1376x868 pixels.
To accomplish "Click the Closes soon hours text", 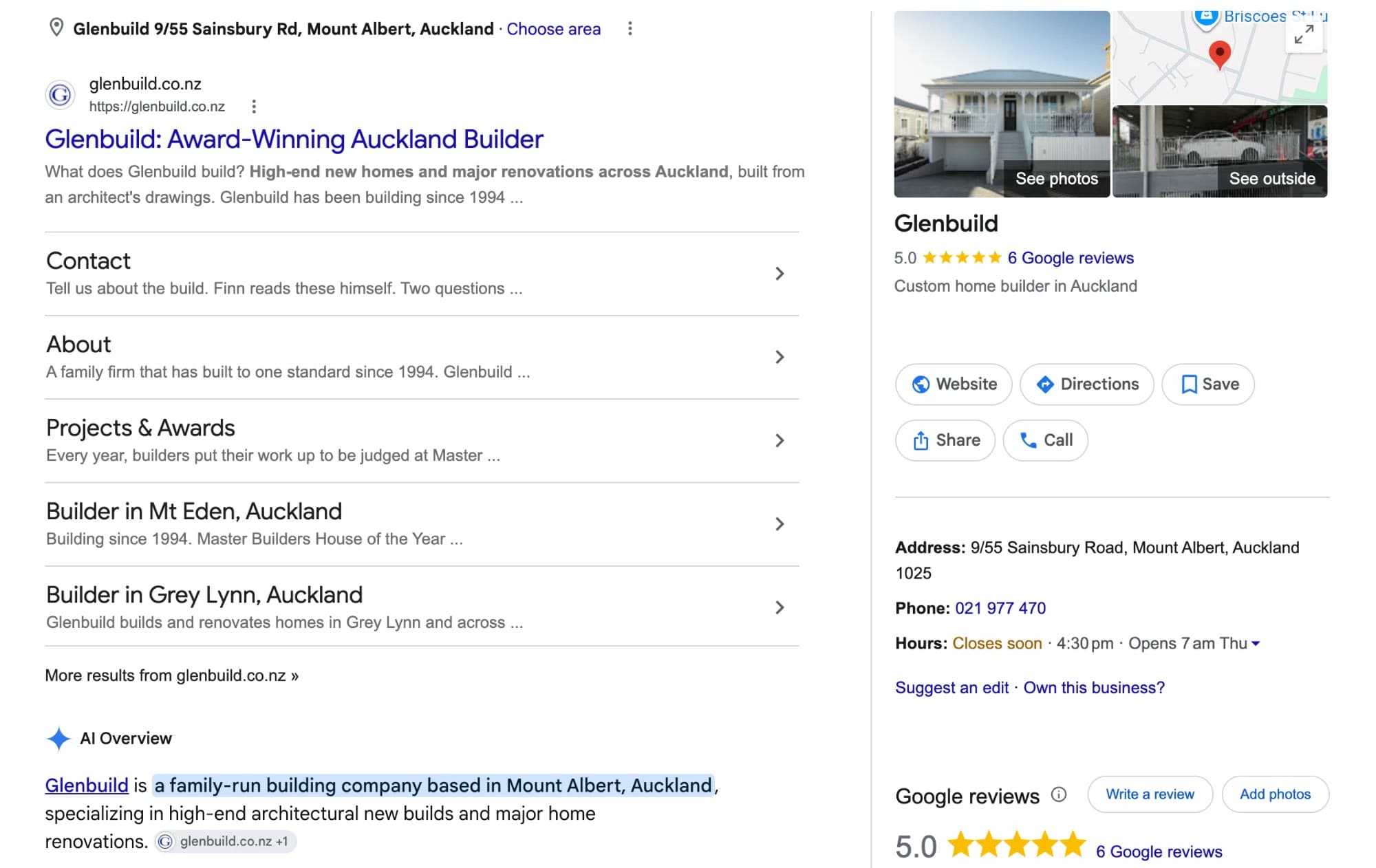I will point(997,644).
